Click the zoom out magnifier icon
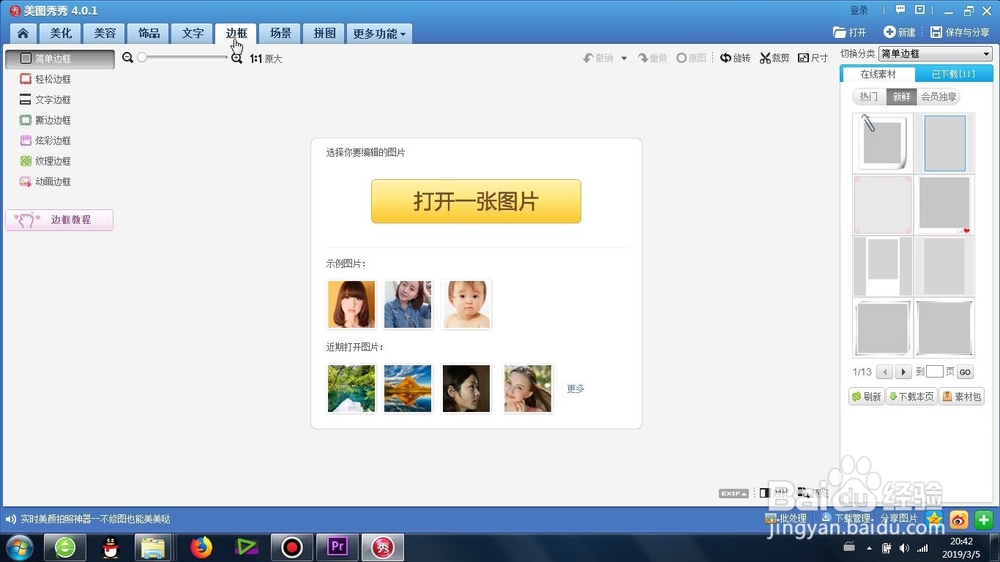The width and height of the screenshot is (1000, 562). pyautogui.click(x=128, y=57)
